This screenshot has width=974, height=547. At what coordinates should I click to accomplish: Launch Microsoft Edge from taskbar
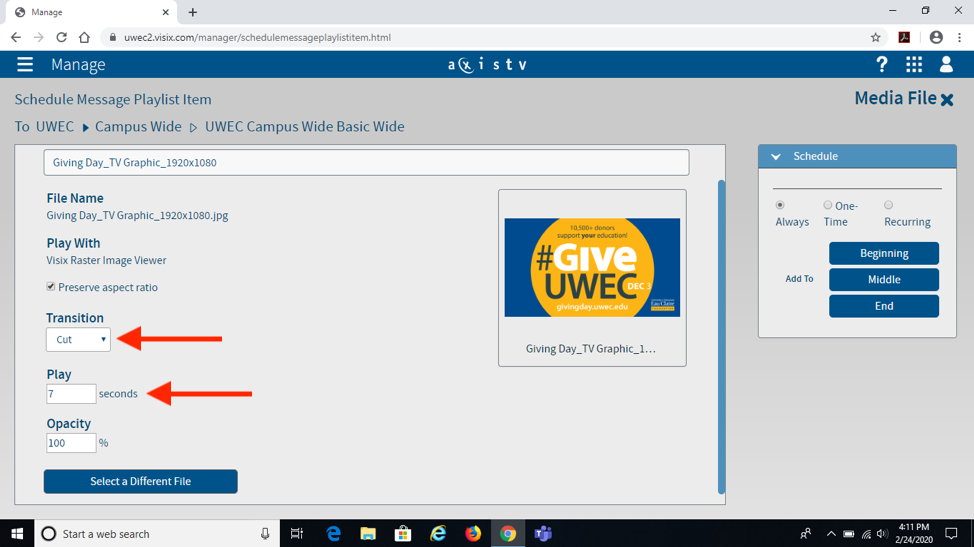pyautogui.click(x=334, y=533)
